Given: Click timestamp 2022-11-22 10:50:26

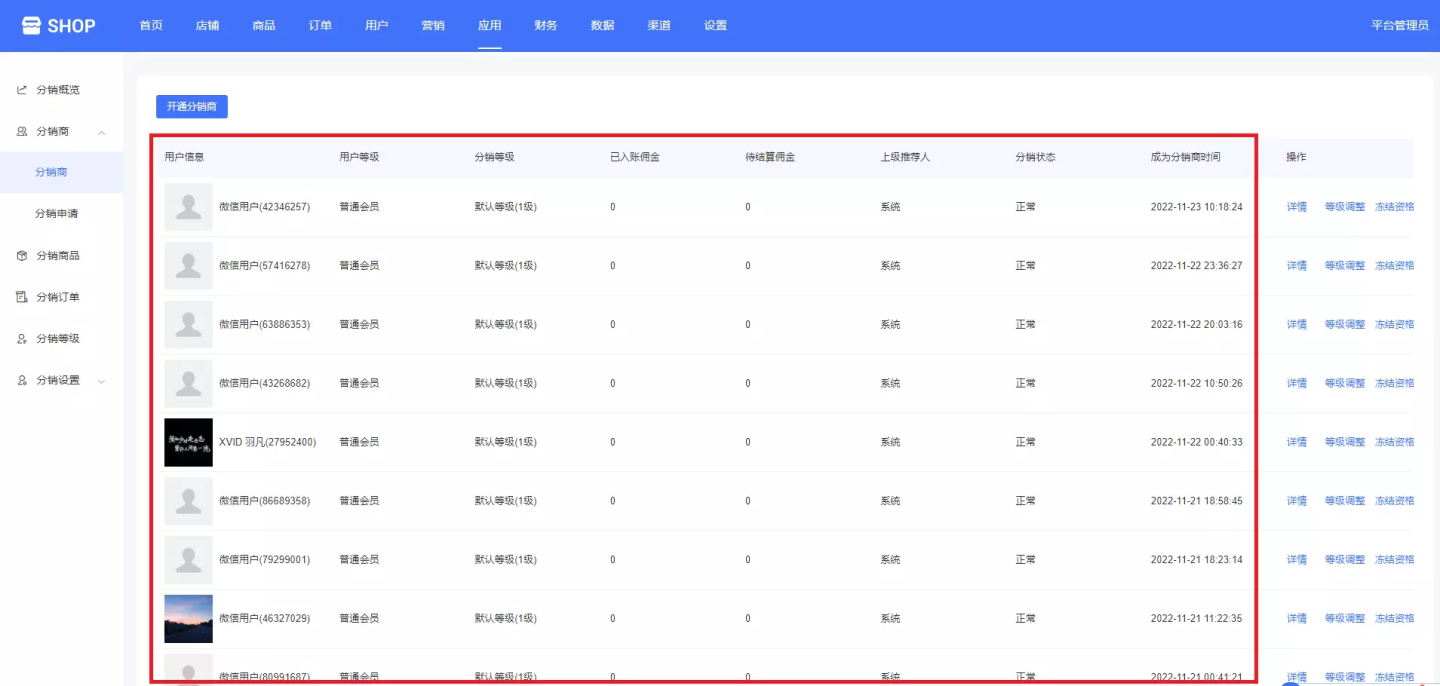Looking at the screenshot, I should coord(1197,384).
